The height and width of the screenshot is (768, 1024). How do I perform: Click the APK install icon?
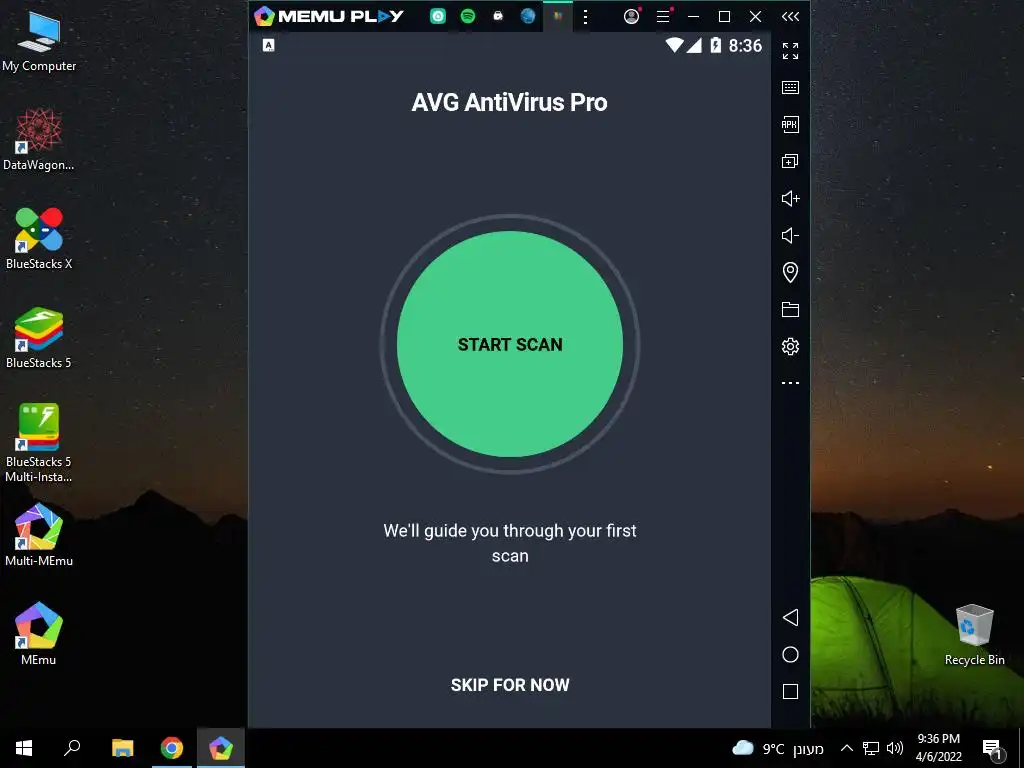click(x=790, y=124)
